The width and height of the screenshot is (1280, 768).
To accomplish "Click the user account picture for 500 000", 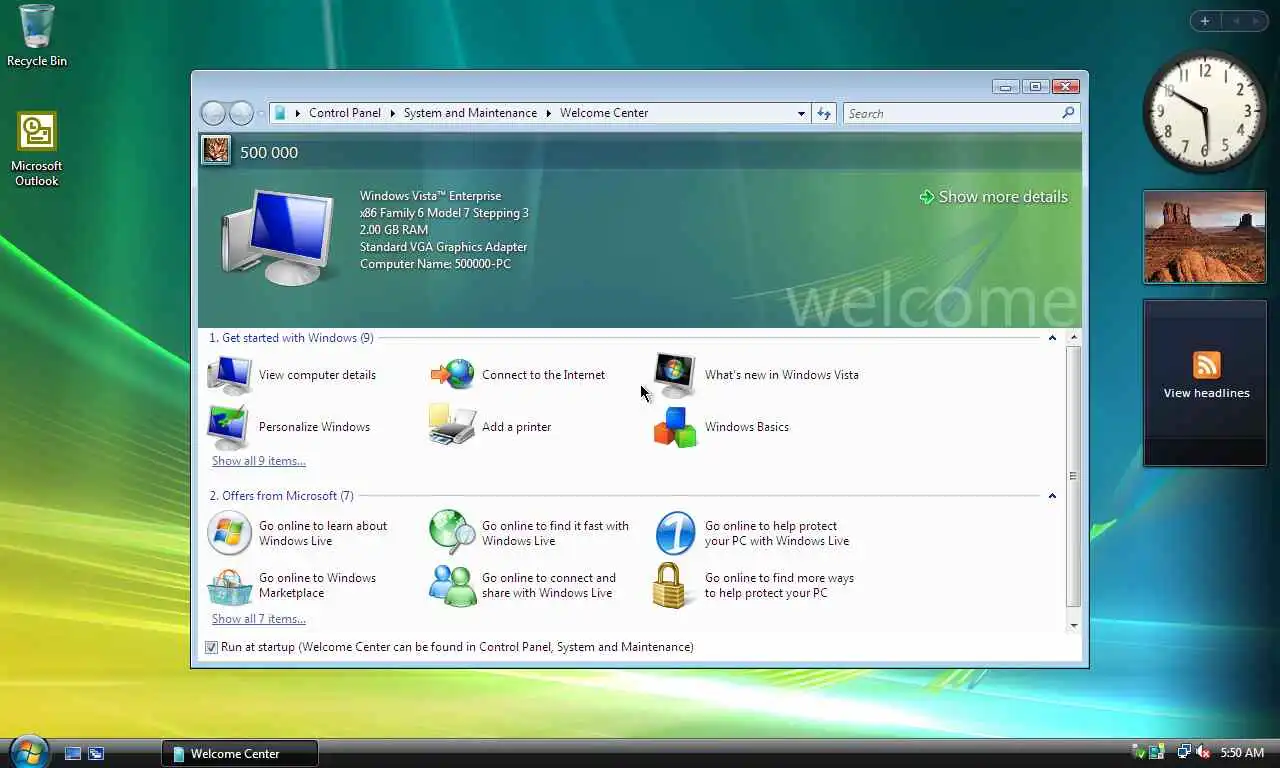I will pos(216,152).
